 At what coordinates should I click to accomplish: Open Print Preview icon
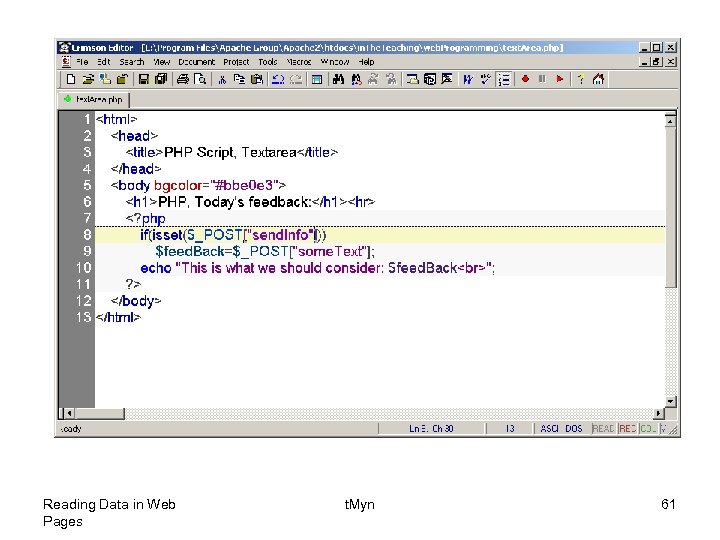[x=200, y=79]
